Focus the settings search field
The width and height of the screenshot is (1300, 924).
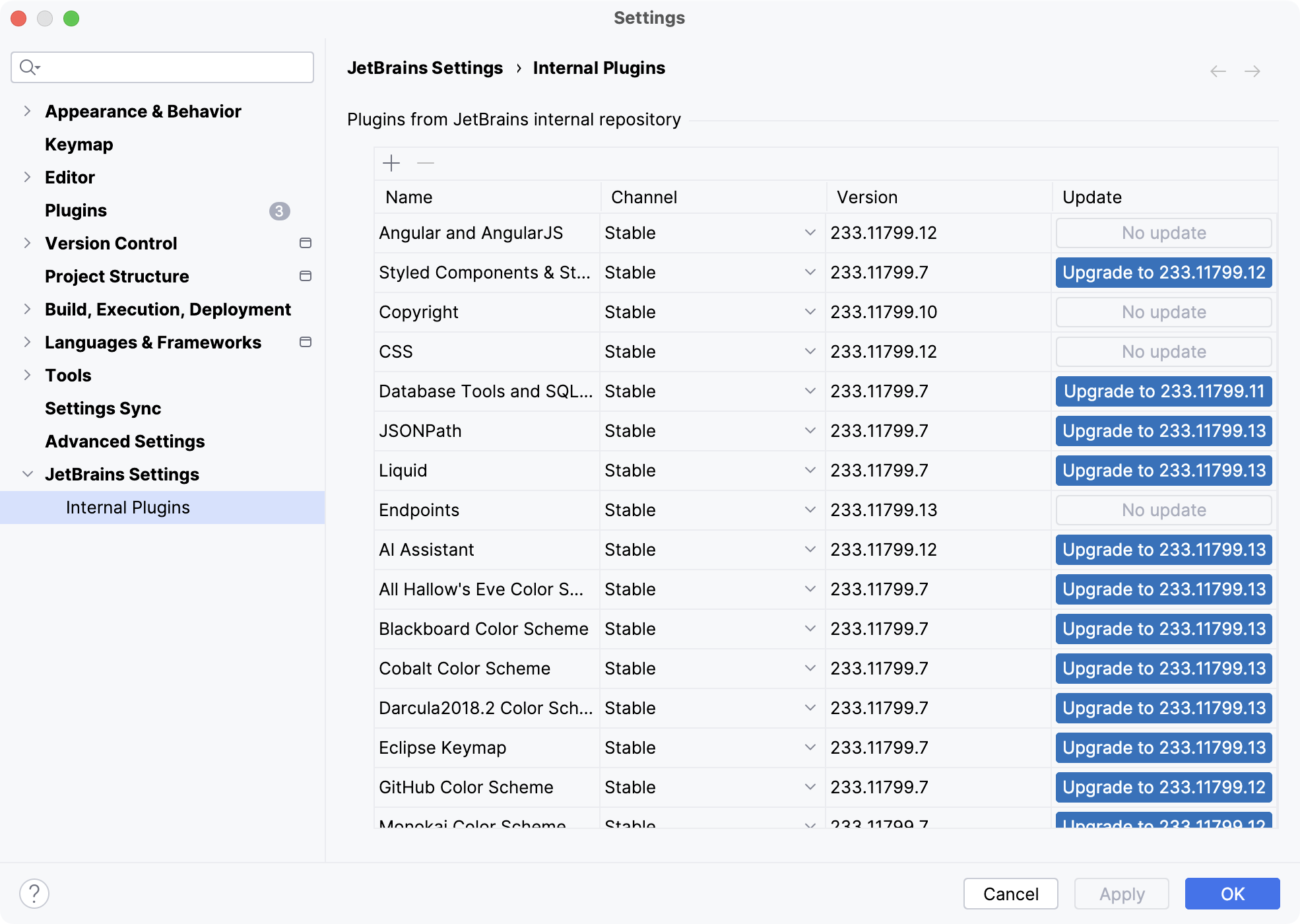[x=162, y=67]
